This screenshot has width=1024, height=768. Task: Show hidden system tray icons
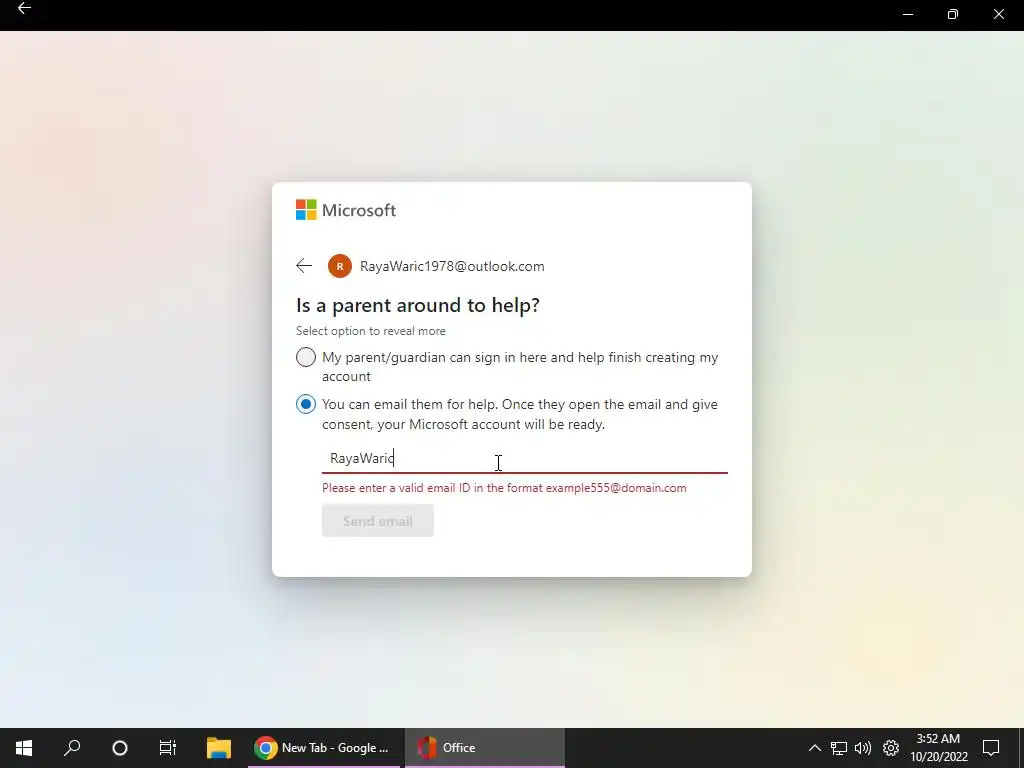[x=814, y=748]
